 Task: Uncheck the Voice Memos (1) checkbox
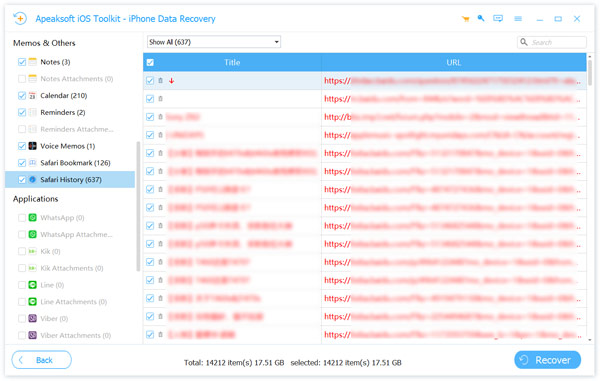pos(22,146)
